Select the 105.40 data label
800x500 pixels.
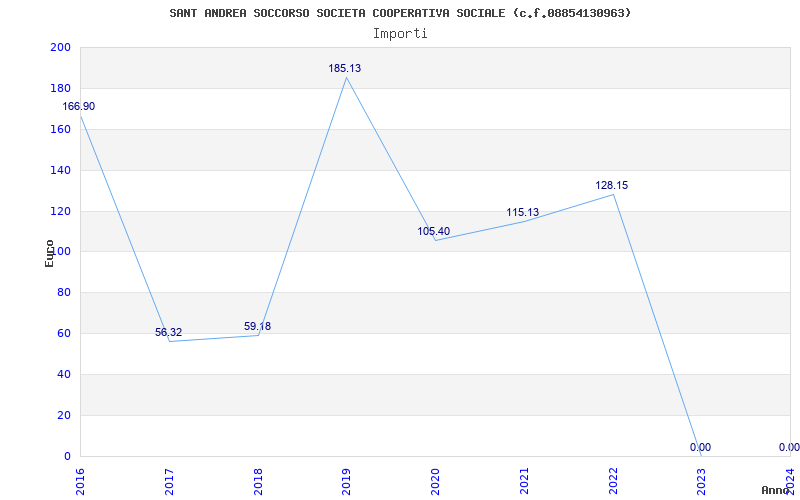click(434, 232)
